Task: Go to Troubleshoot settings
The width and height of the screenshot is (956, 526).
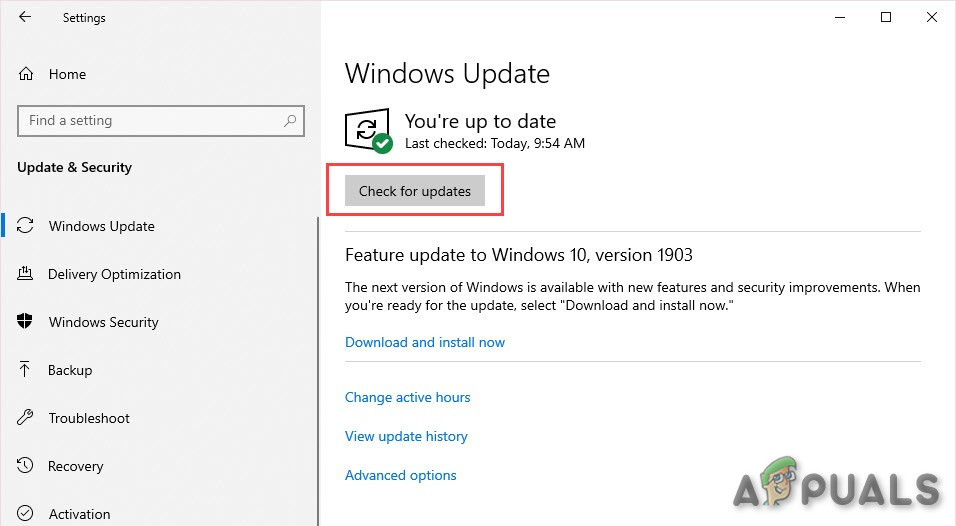Action: coord(89,418)
